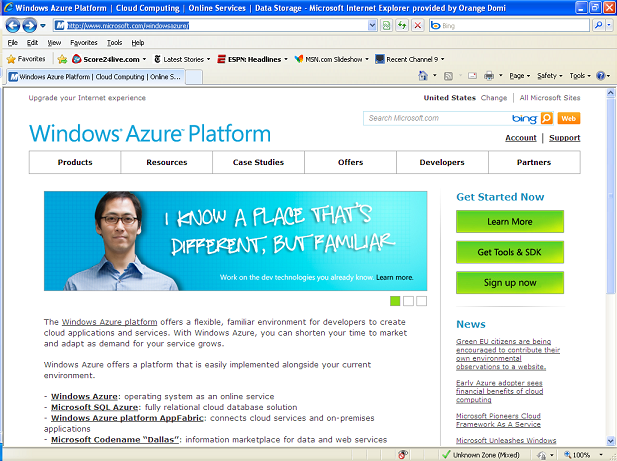The image size is (617, 461).
Task: Click the red Stop loading icon
Action: tap(417, 26)
